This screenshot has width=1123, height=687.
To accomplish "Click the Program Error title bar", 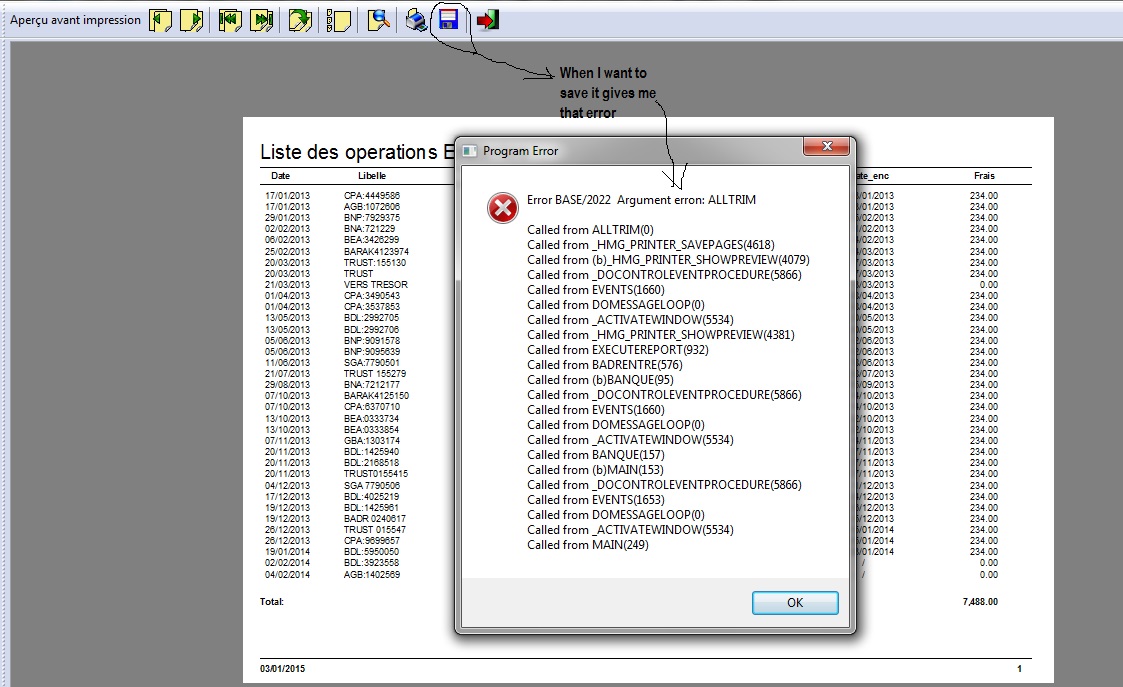I will (640, 150).
